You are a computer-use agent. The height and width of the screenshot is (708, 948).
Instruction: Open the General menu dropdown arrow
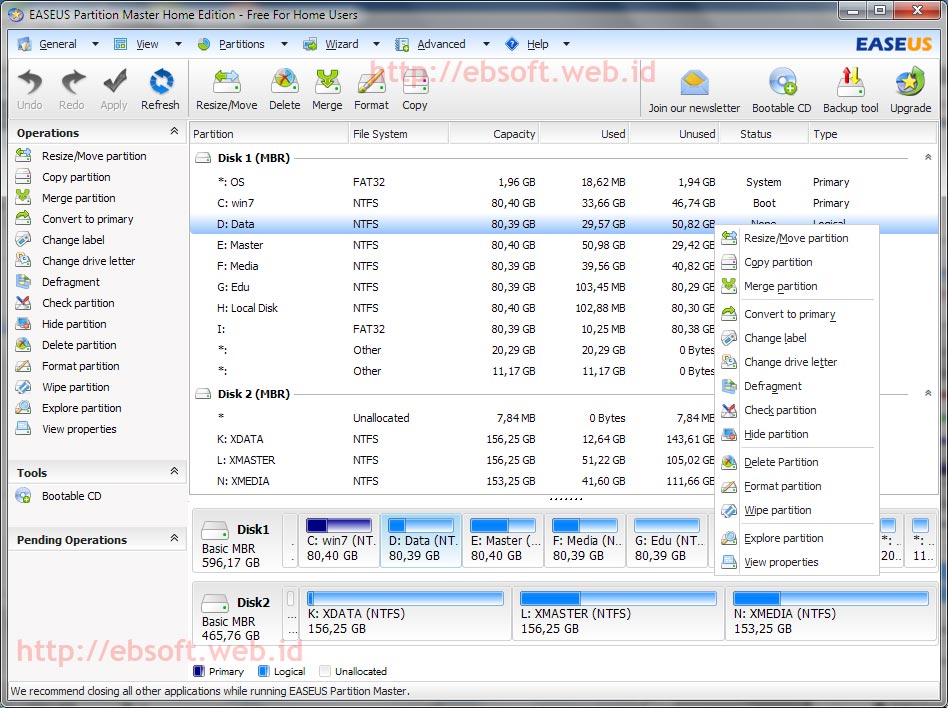(x=95, y=44)
